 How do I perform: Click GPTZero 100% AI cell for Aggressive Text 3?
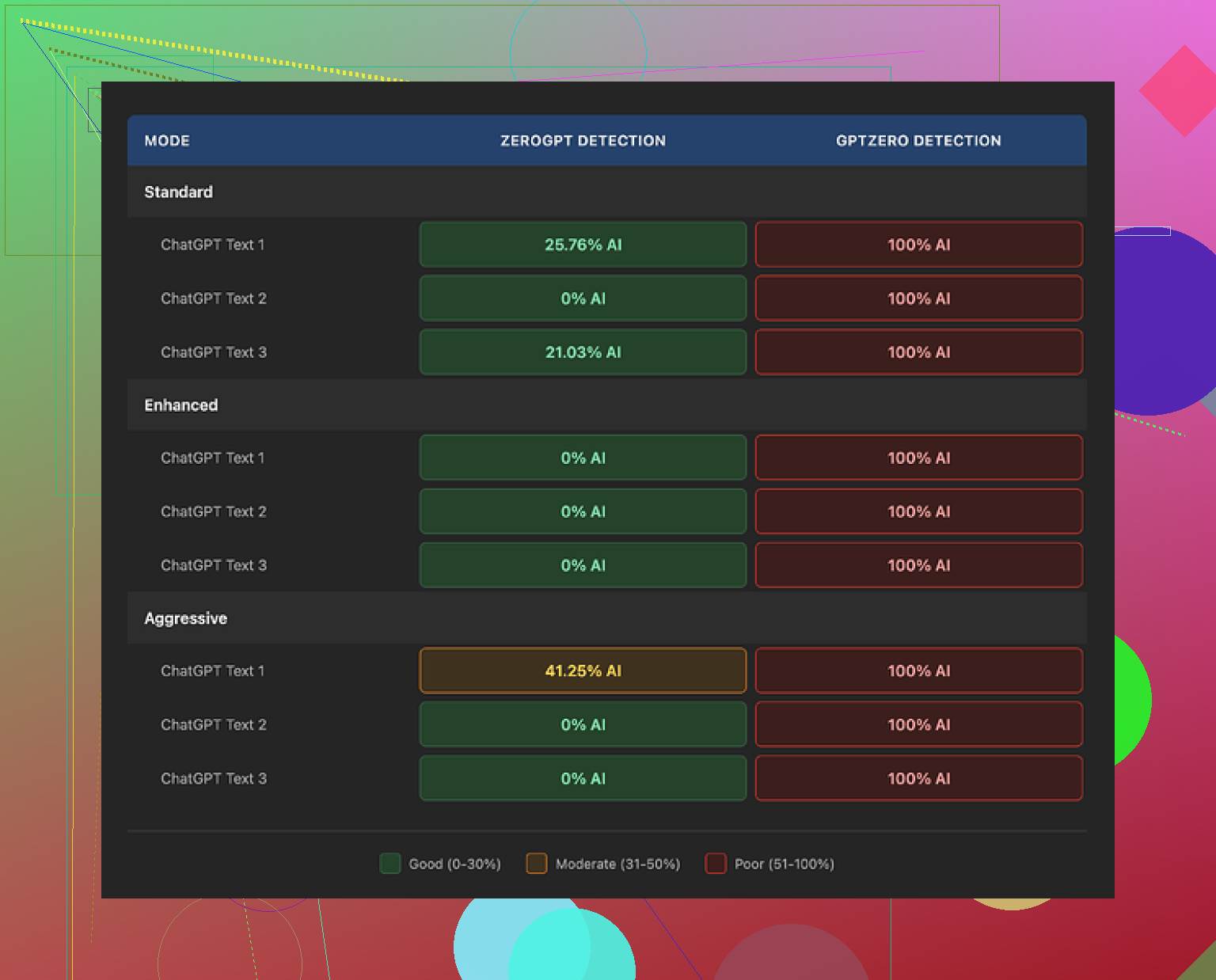(x=918, y=778)
